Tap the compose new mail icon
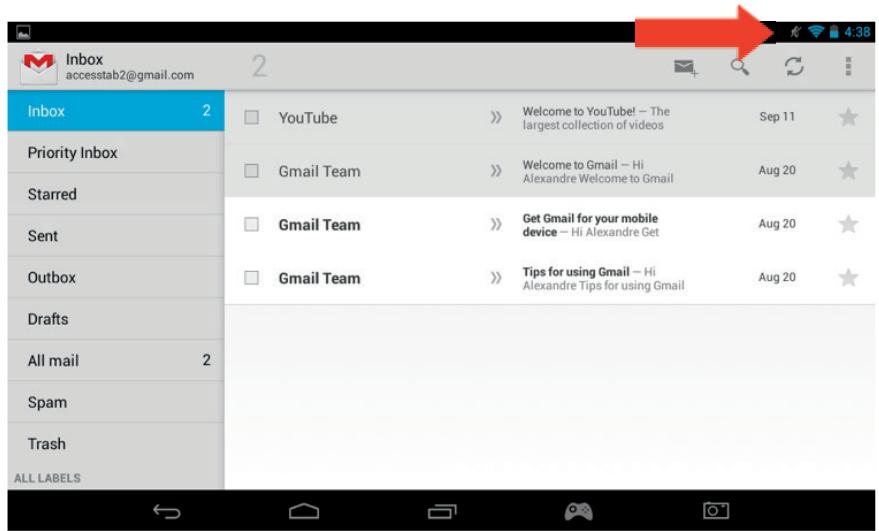879x531 pixels. [686, 67]
